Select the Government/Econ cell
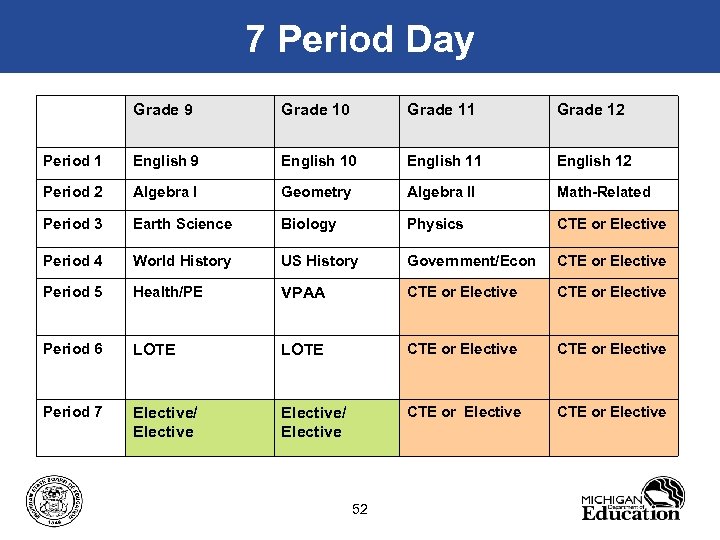Image resolution: width=720 pixels, height=540 pixels. (471, 261)
